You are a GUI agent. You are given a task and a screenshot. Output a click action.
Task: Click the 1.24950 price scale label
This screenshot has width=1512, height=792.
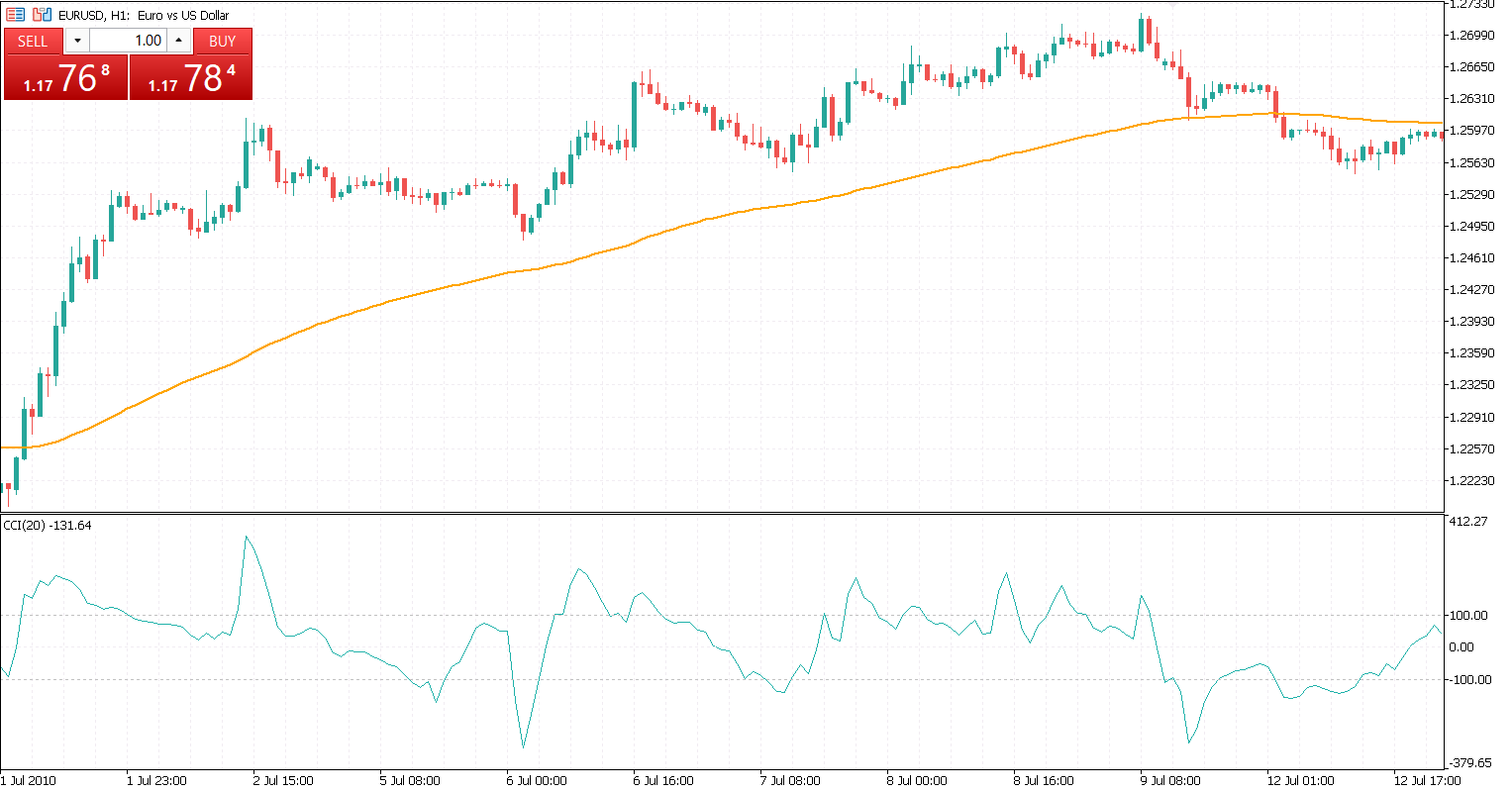1473,226
